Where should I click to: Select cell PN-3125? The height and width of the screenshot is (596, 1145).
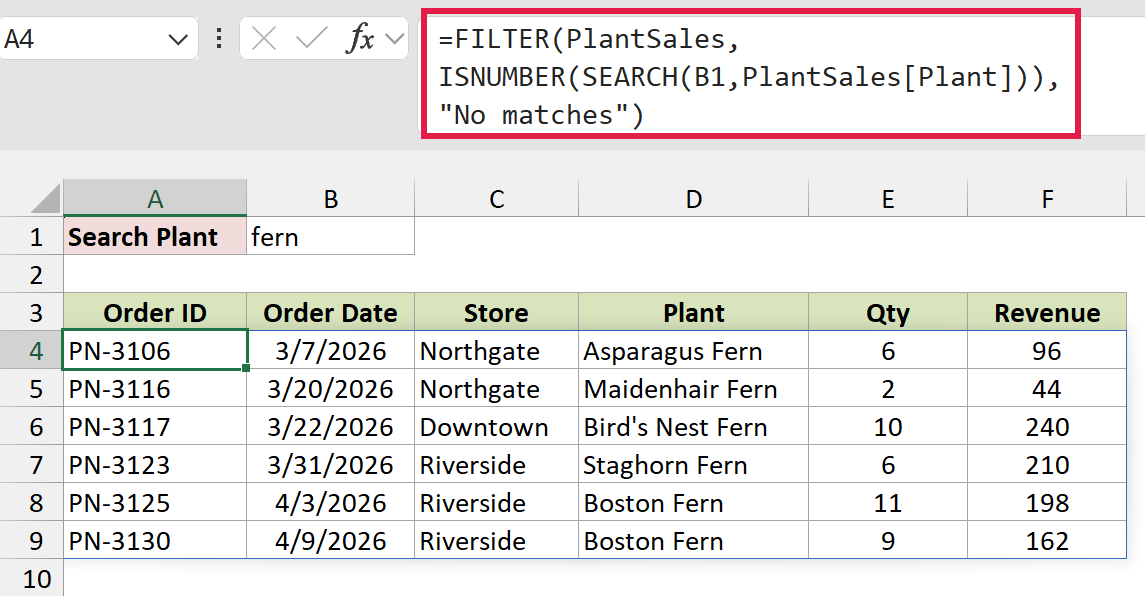[155, 503]
